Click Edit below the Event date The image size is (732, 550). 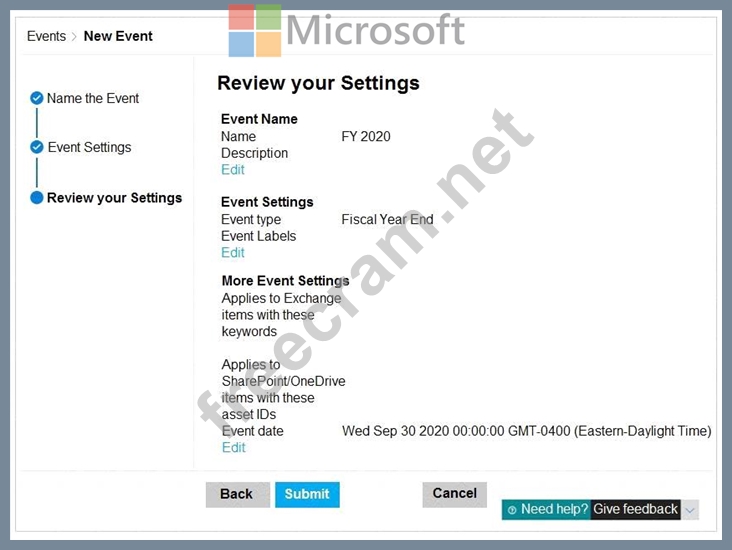coord(233,447)
